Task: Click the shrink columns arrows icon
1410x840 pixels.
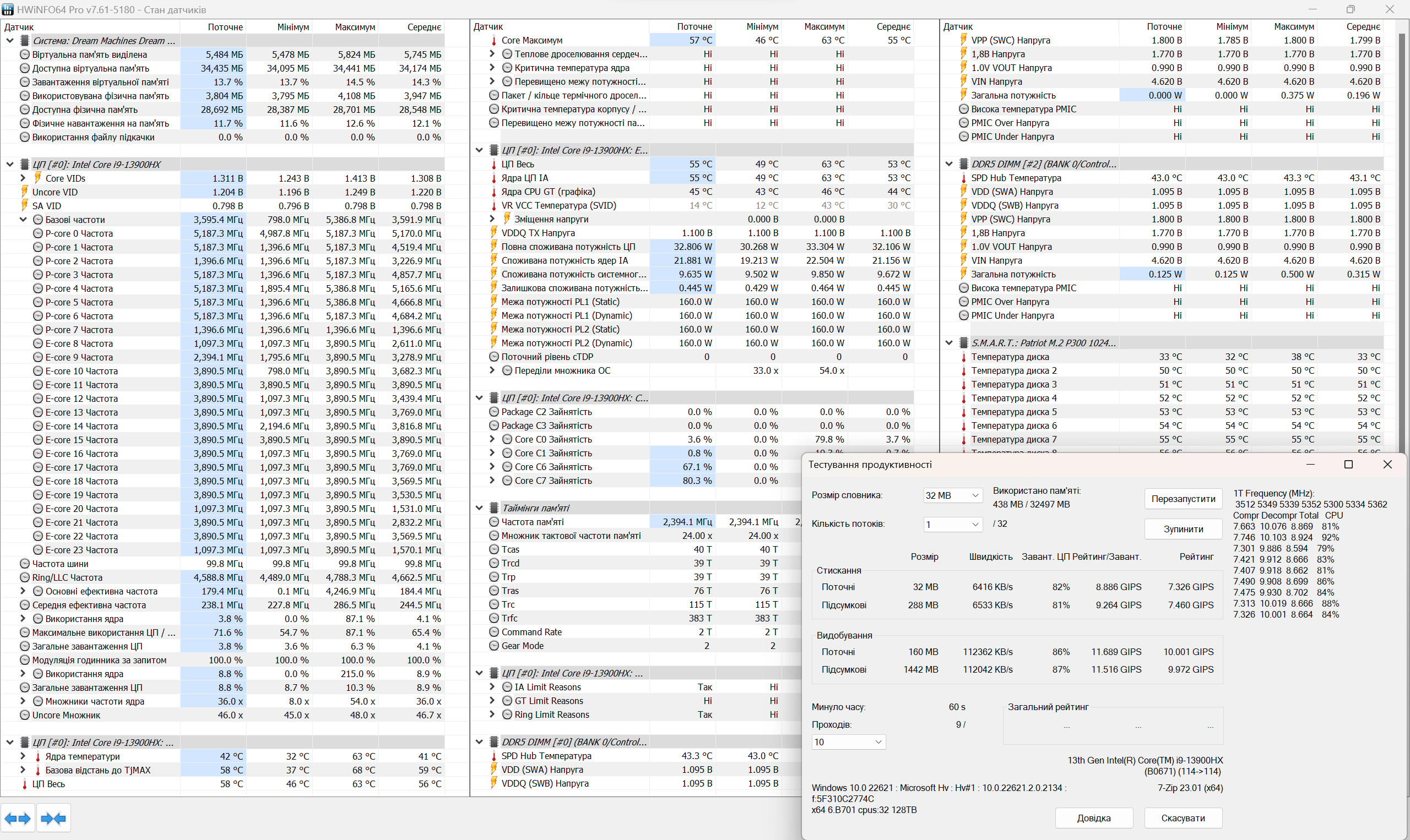Action: (54, 818)
